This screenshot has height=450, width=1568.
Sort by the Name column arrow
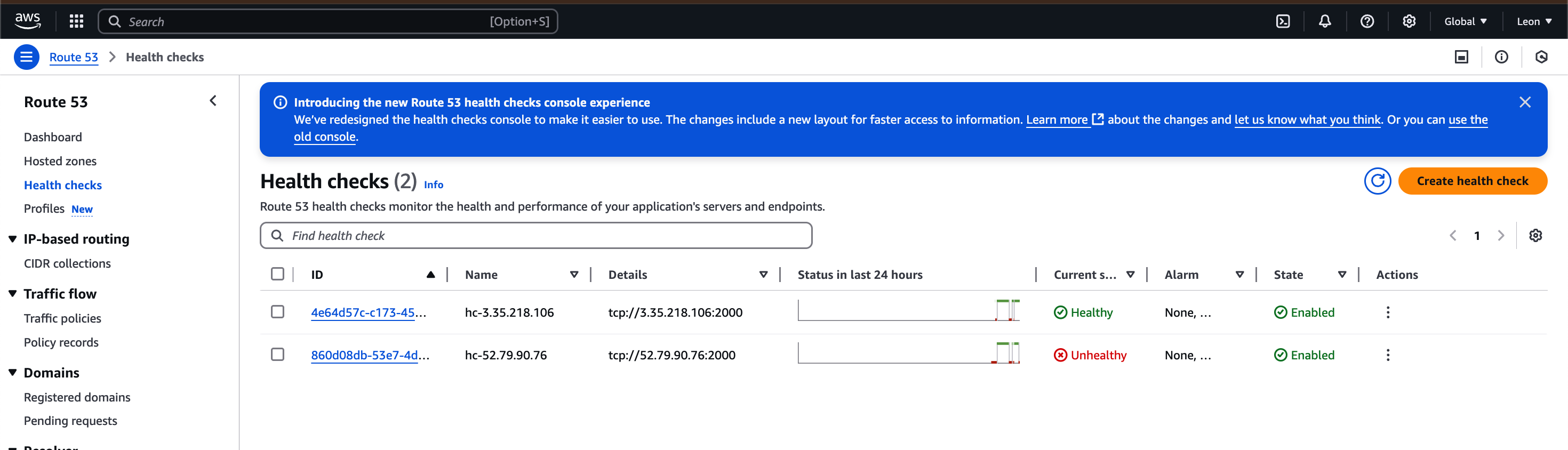click(x=573, y=275)
